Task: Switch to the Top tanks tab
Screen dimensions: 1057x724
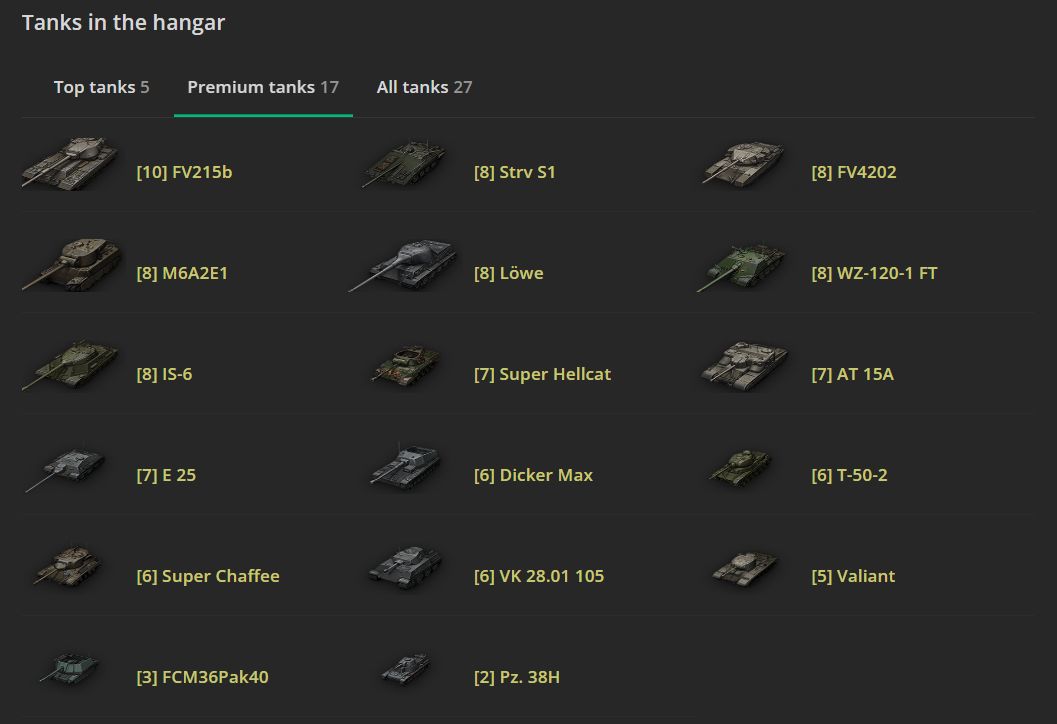Action: (x=101, y=87)
